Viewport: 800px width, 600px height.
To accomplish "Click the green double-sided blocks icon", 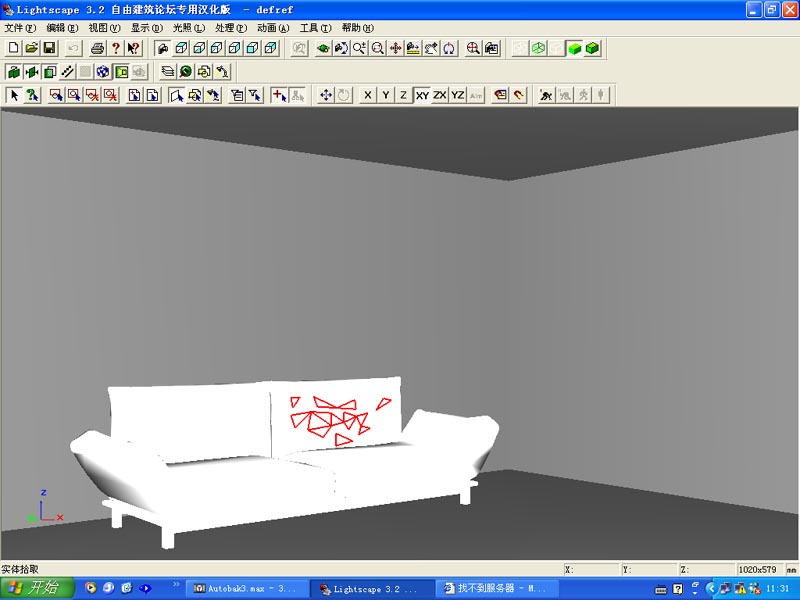I will [x=14, y=71].
